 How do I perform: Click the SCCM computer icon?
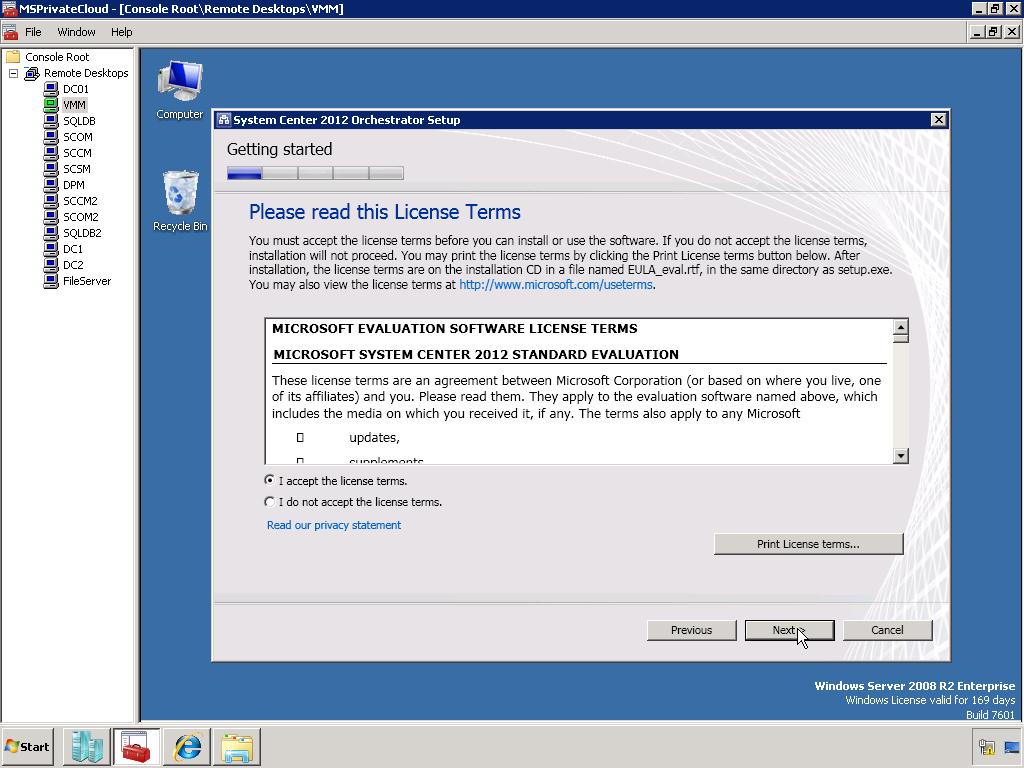[x=51, y=153]
